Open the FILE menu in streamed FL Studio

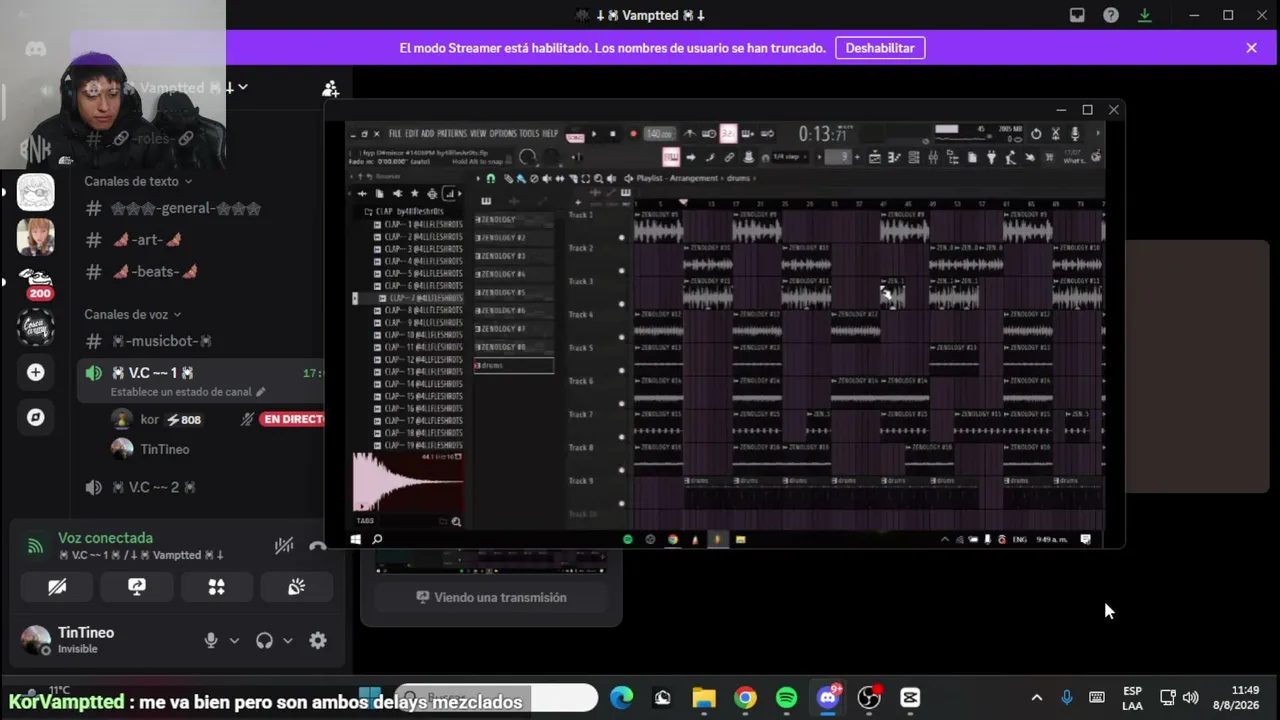[x=395, y=134]
